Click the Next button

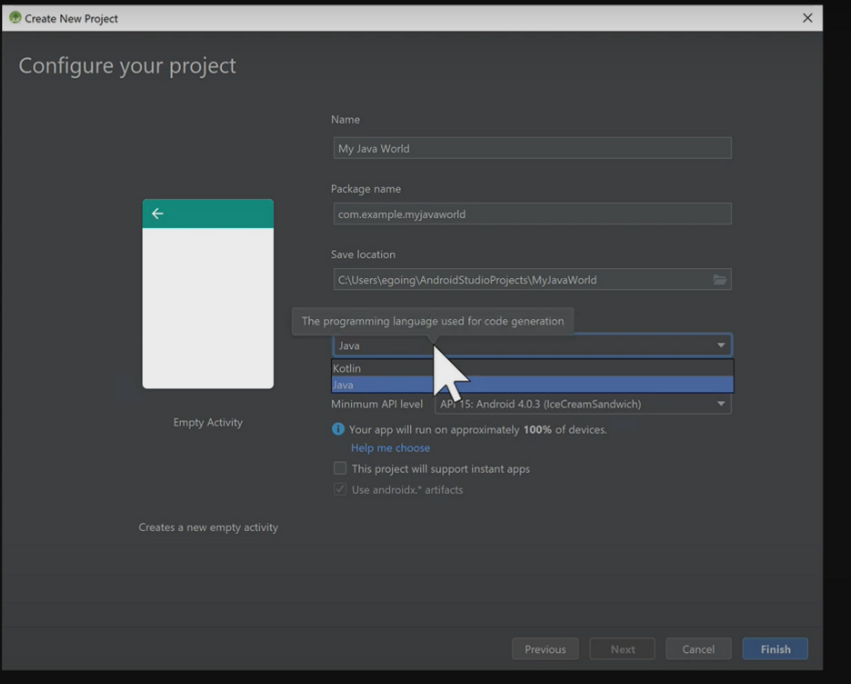(x=622, y=649)
